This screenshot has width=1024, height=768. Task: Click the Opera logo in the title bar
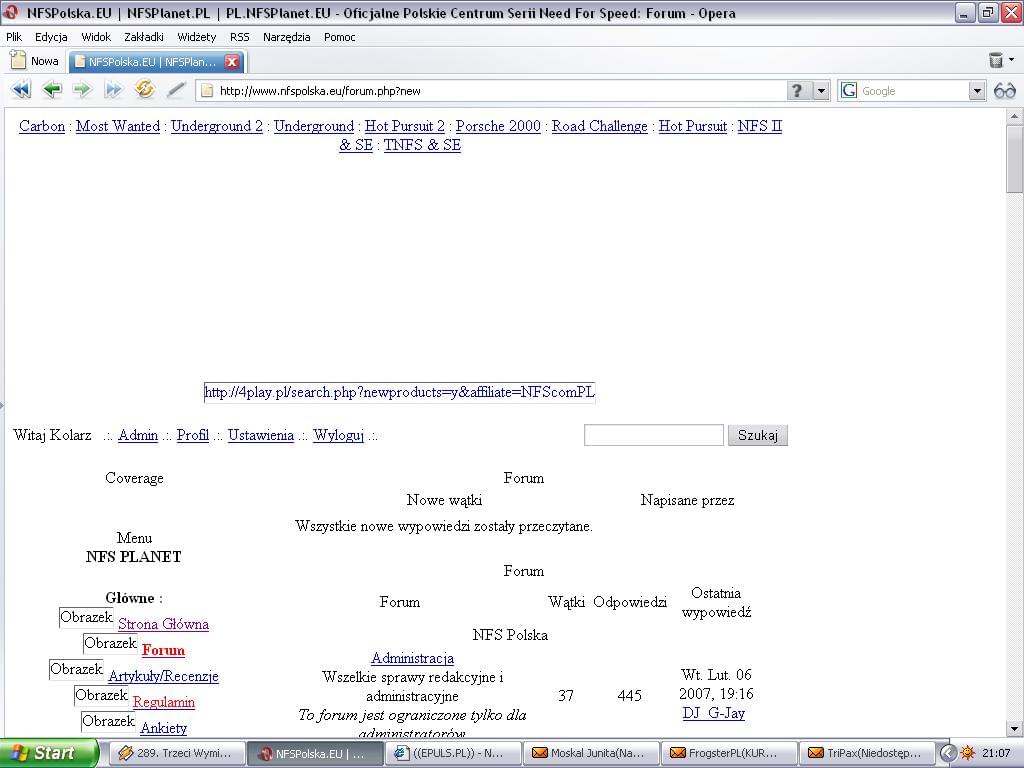(x=11, y=12)
